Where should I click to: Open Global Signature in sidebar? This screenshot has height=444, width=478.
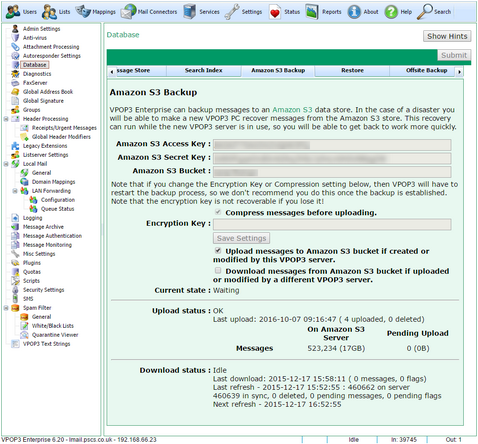[43, 101]
